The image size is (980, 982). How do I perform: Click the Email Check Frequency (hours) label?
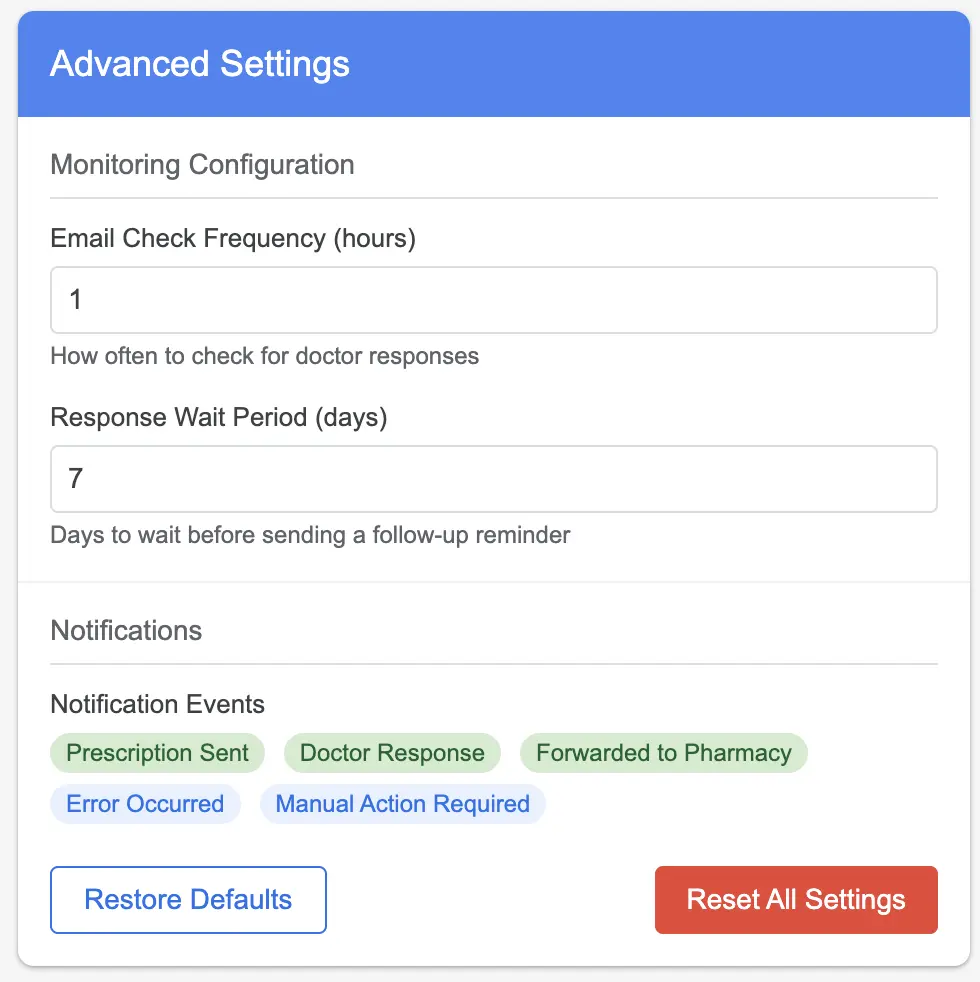coord(233,239)
